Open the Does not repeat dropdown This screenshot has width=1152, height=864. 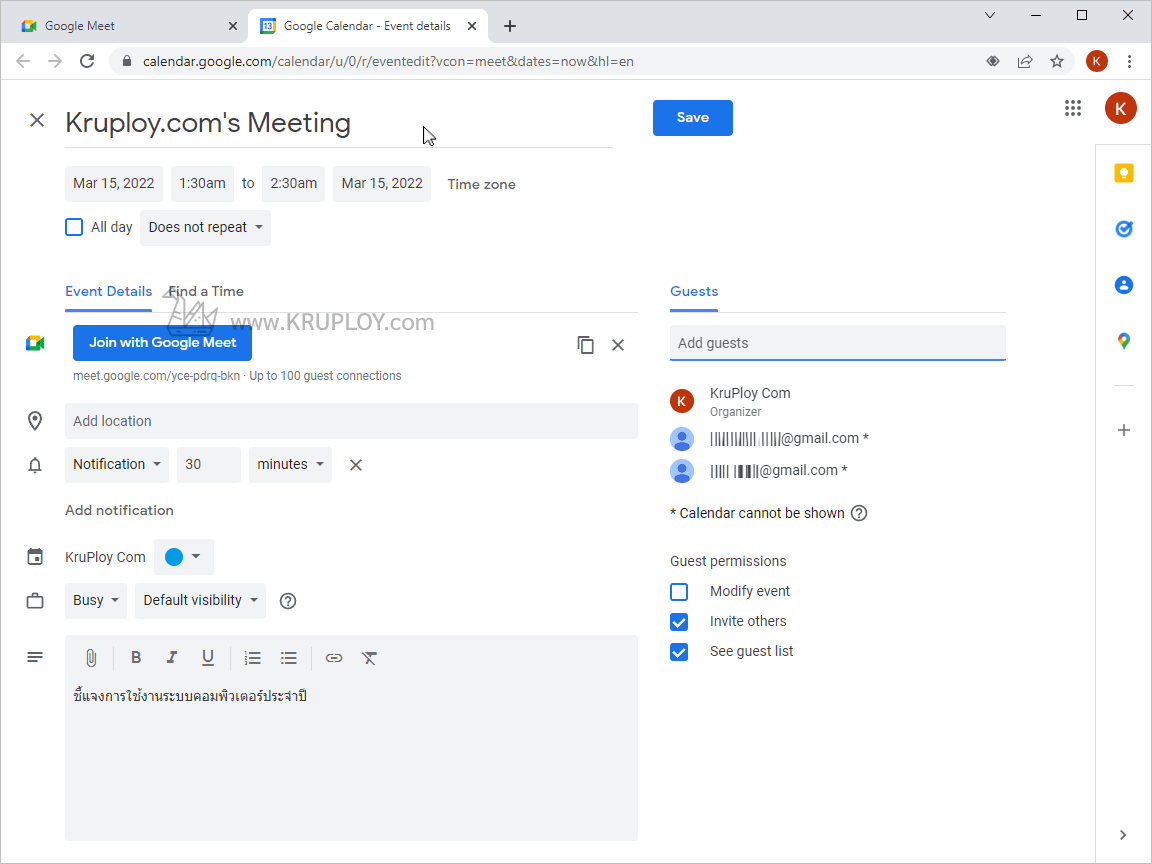(x=205, y=228)
